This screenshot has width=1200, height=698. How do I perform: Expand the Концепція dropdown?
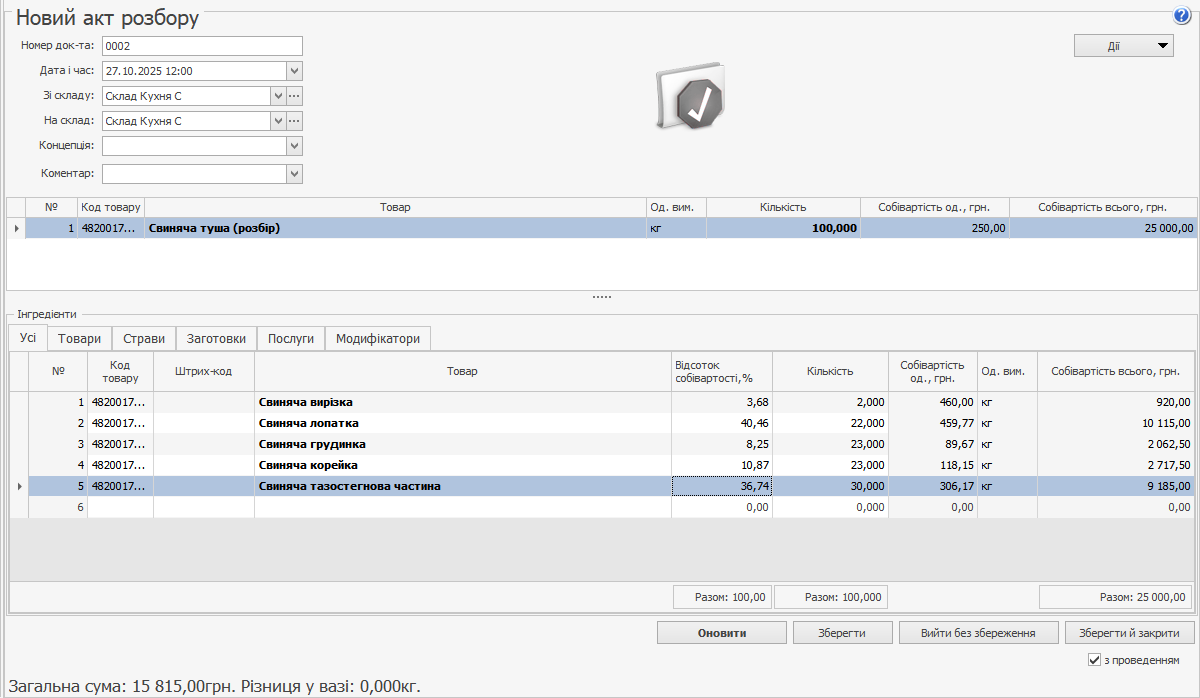click(x=294, y=146)
